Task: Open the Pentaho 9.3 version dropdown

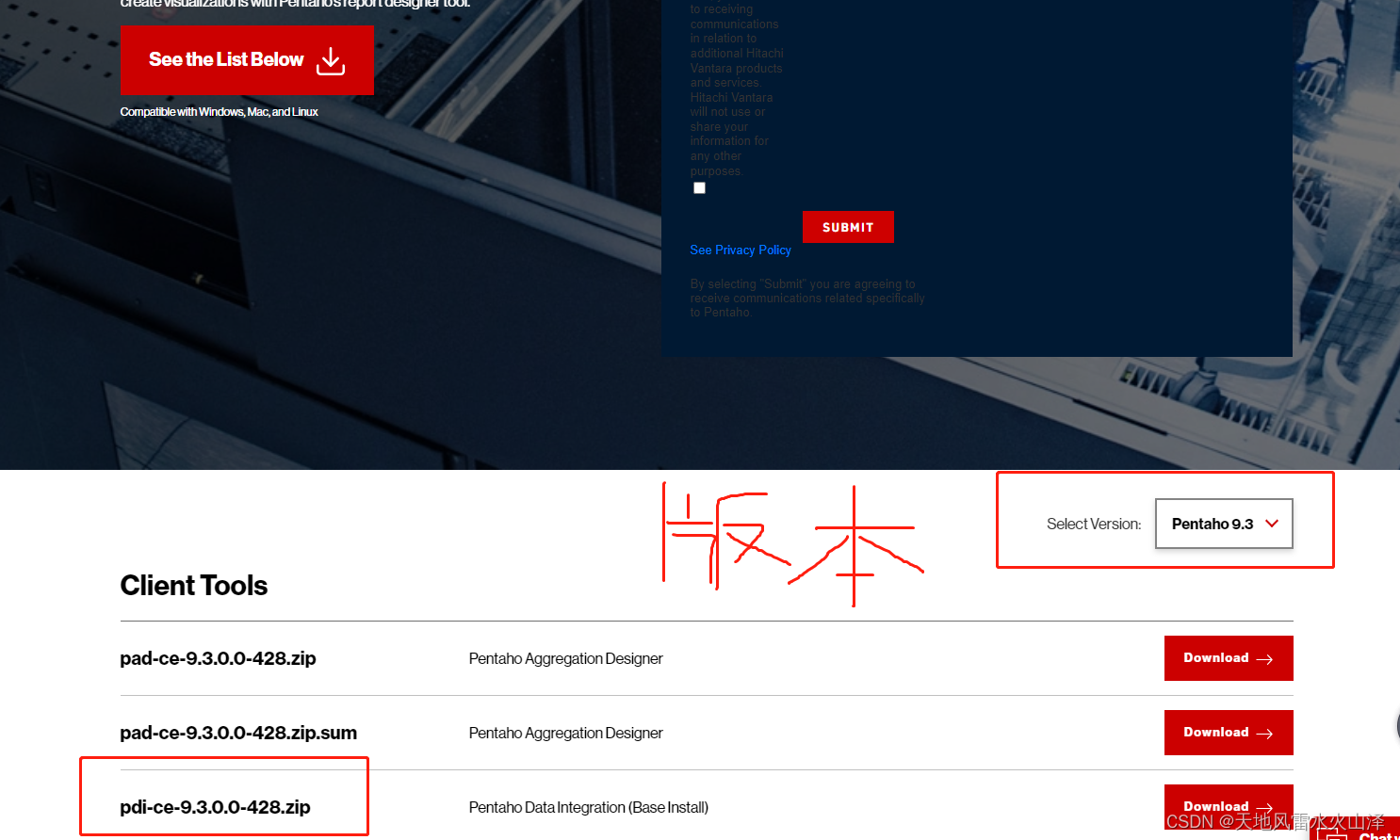Action: pos(1224,524)
